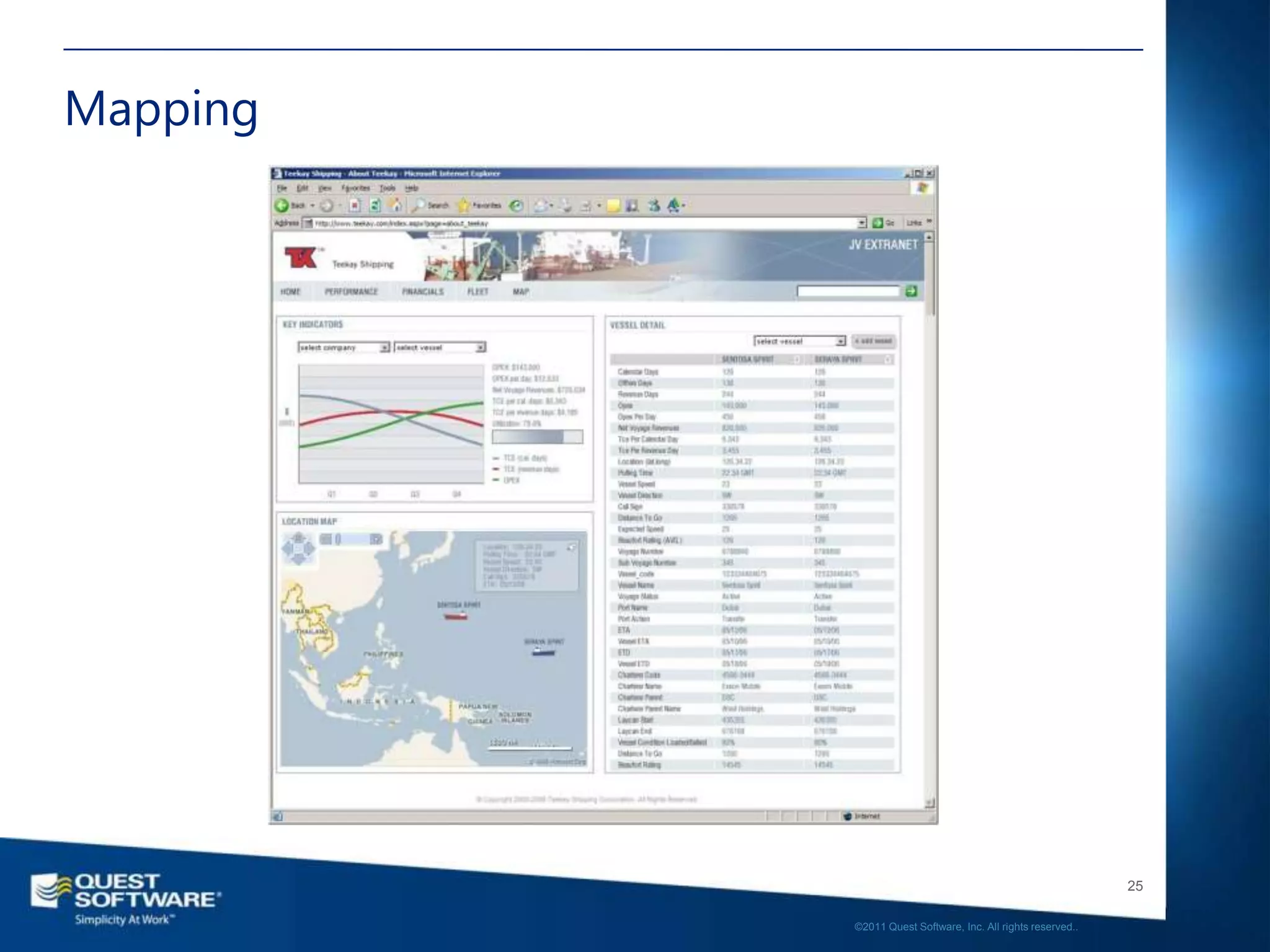Open the Back button history dropdown arrow
This screenshot has width=1270, height=952.
[x=313, y=206]
